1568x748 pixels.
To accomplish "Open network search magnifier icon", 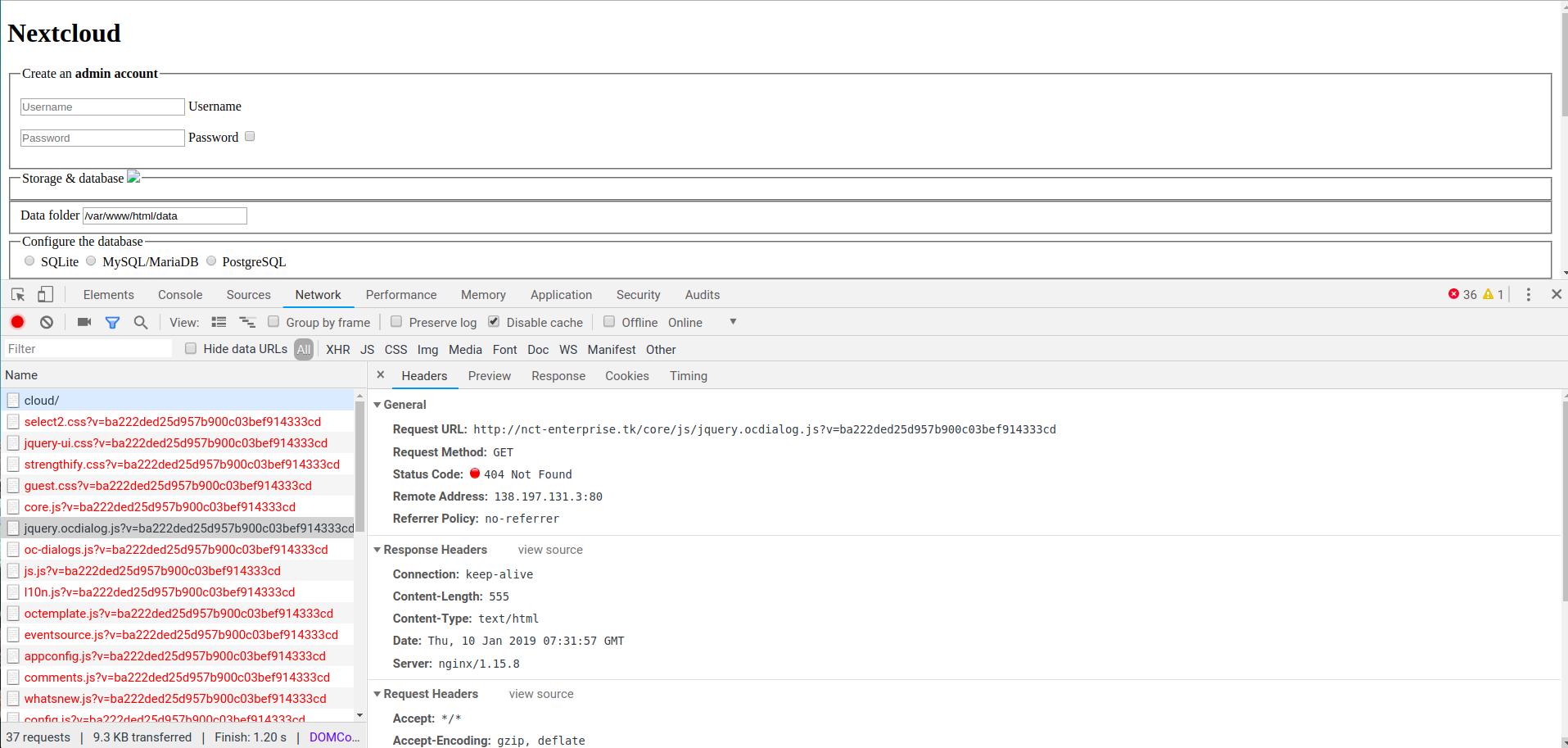I will click(140, 322).
